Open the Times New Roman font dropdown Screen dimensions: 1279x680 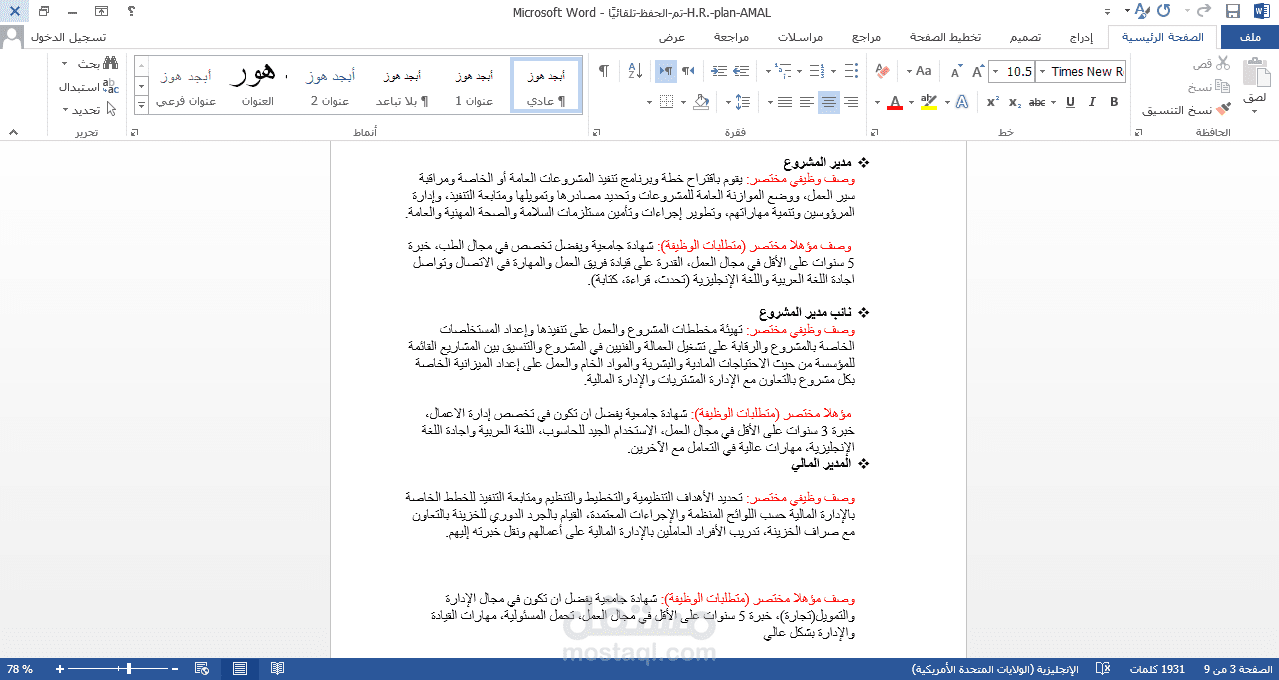[1042, 71]
